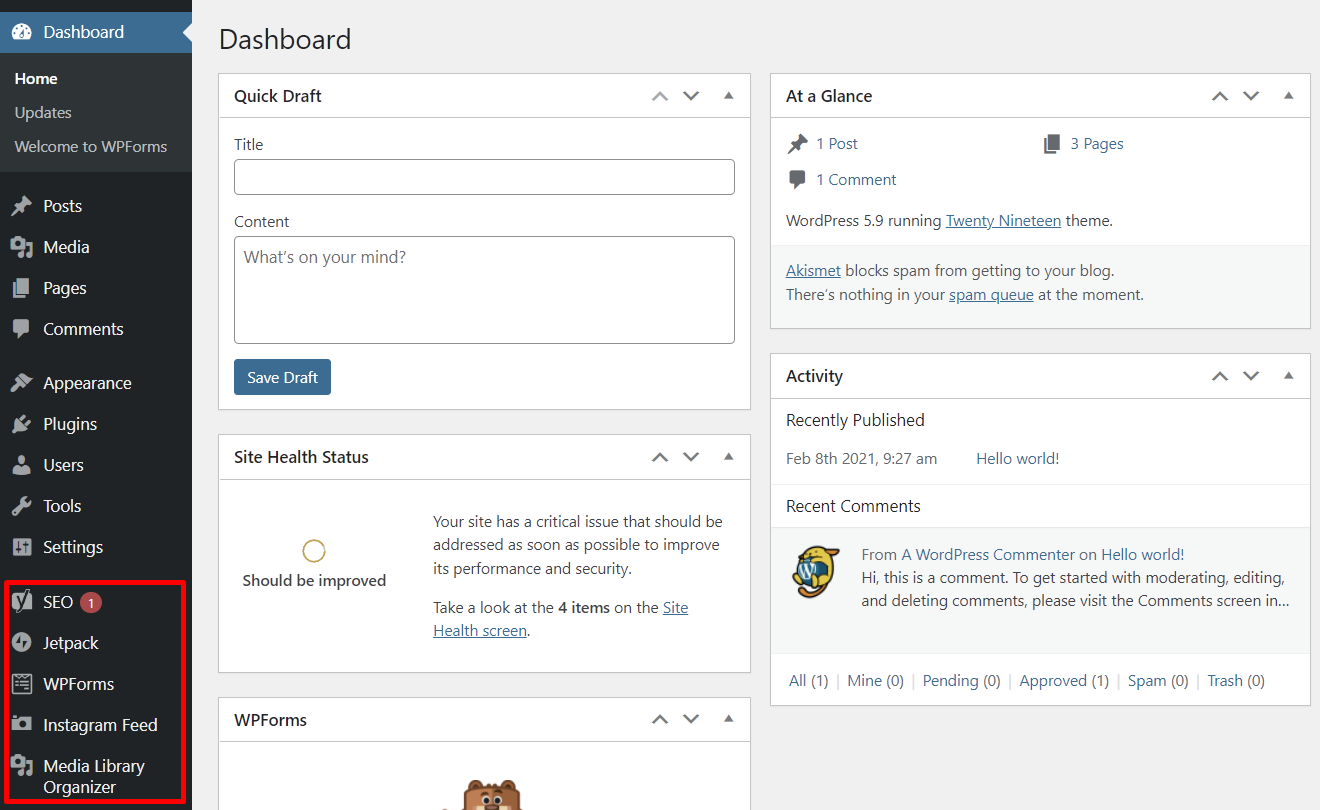The height and width of the screenshot is (810, 1320).
Task: Click the Media icon in sidebar
Action: (x=21, y=247)
